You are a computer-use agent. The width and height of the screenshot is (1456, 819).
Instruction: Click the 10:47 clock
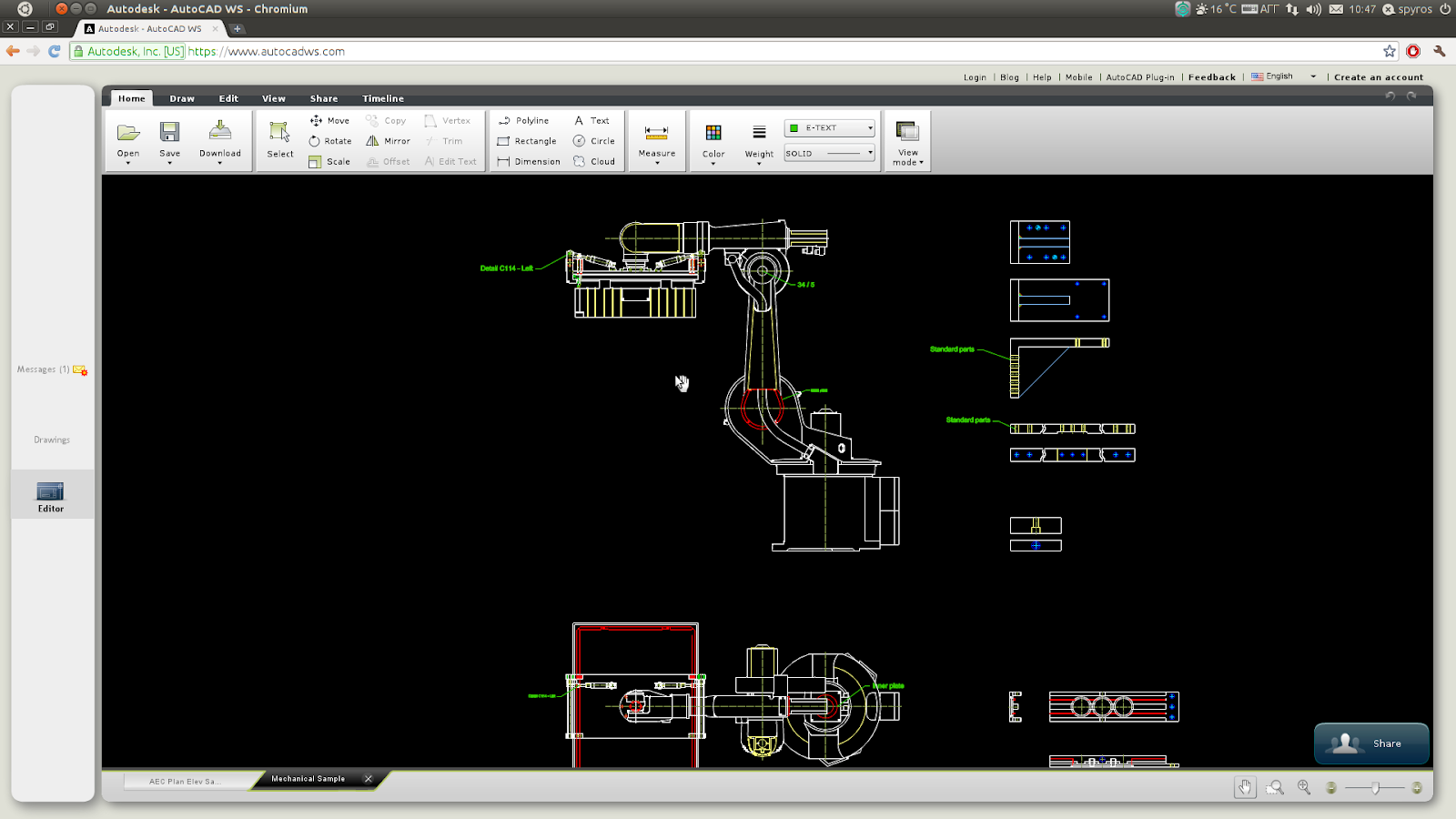click(1362, 9)
